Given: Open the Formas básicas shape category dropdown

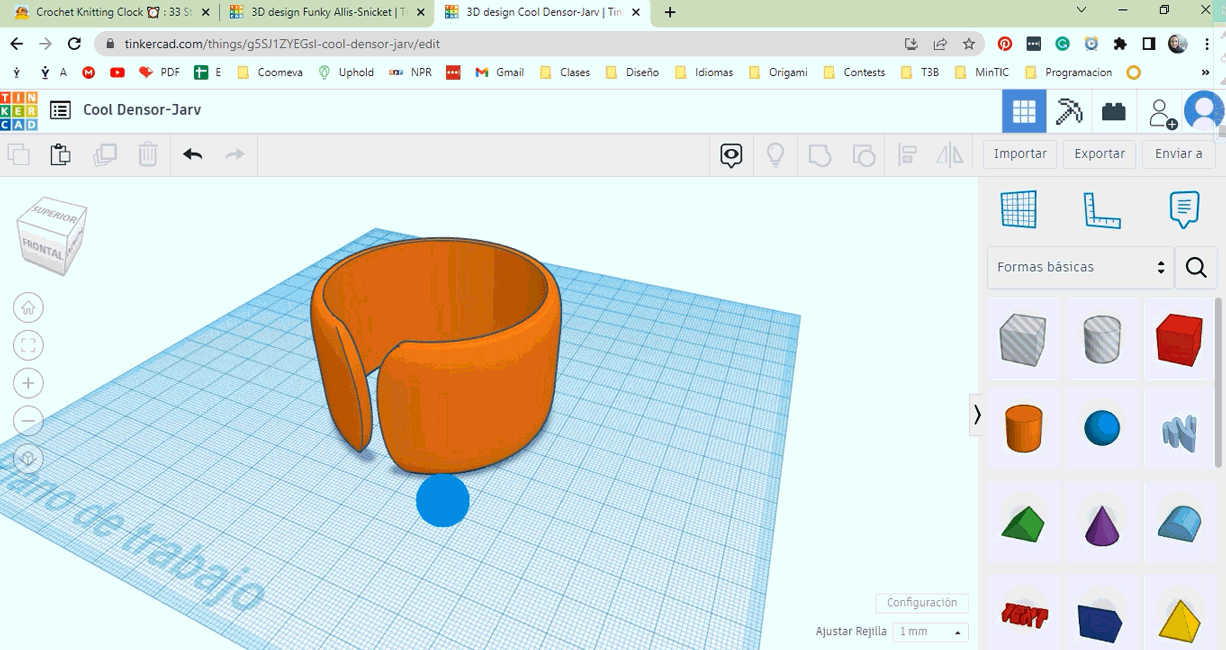Looking at the screenshot, I should 1080,267.
